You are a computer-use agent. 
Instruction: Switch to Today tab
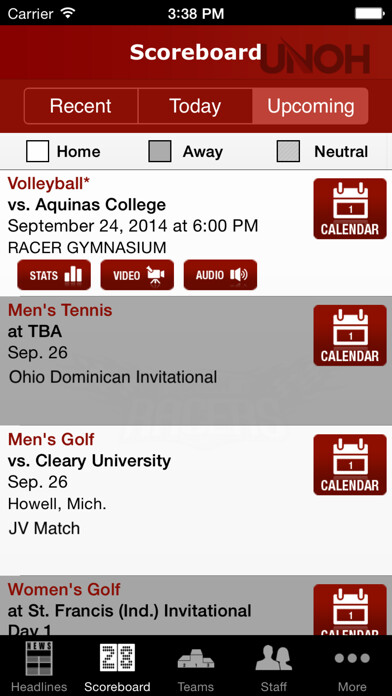click(195, 106)
